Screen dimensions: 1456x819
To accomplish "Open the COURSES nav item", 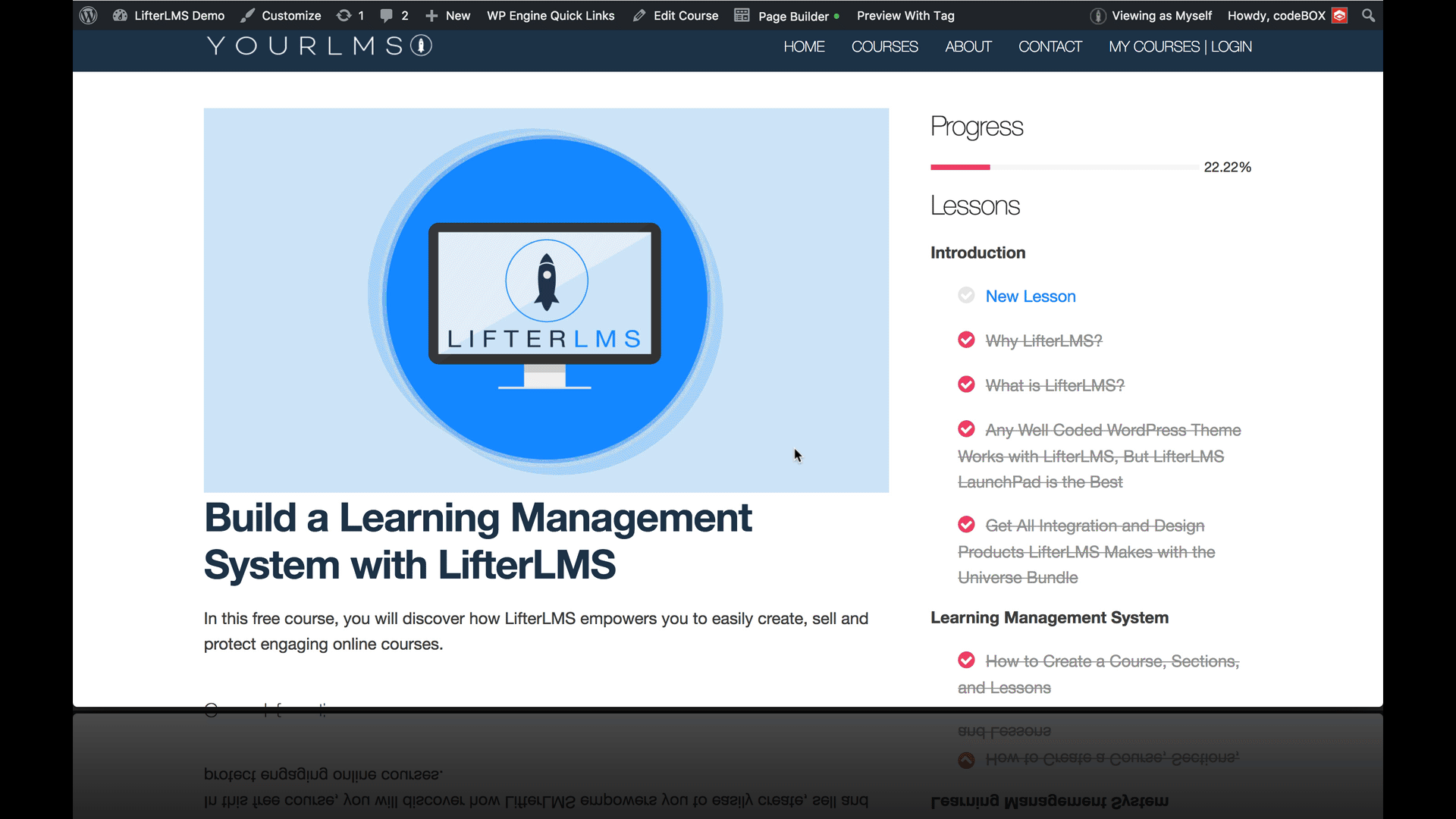I will [884, 46].
